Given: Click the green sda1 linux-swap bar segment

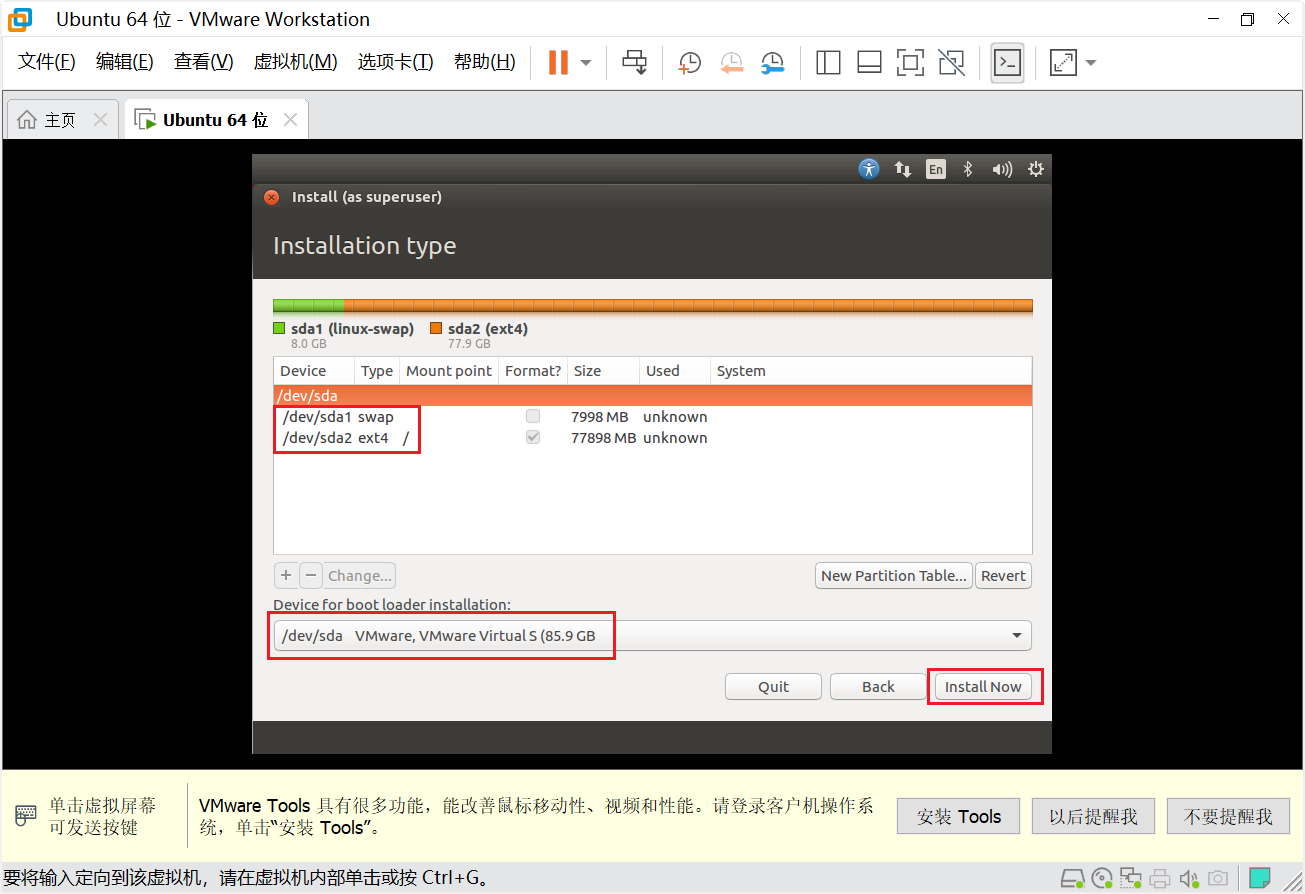Looking at the screenshot, I should point(308,306).
